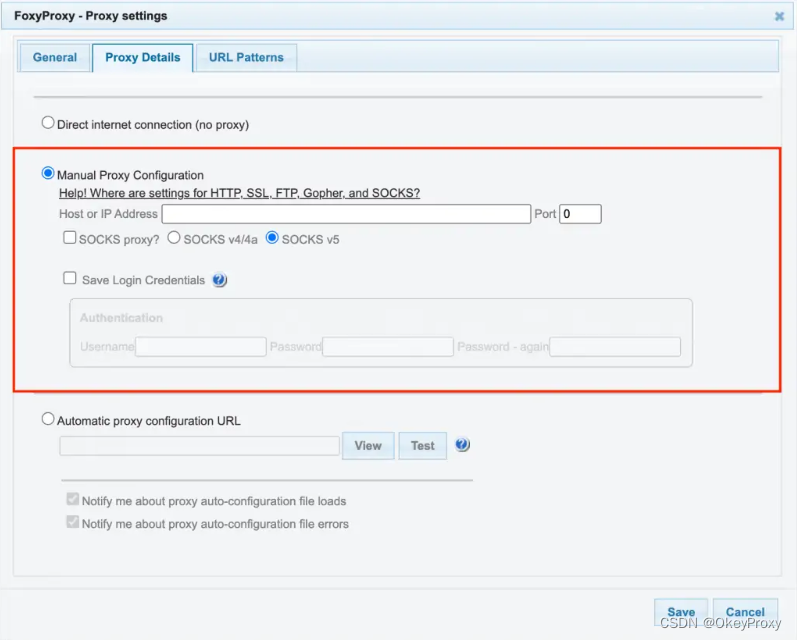Open help link about HTTP, SSL, FTP settings
Viewport: 797px width, 640px height.
(x=239, y=193)
